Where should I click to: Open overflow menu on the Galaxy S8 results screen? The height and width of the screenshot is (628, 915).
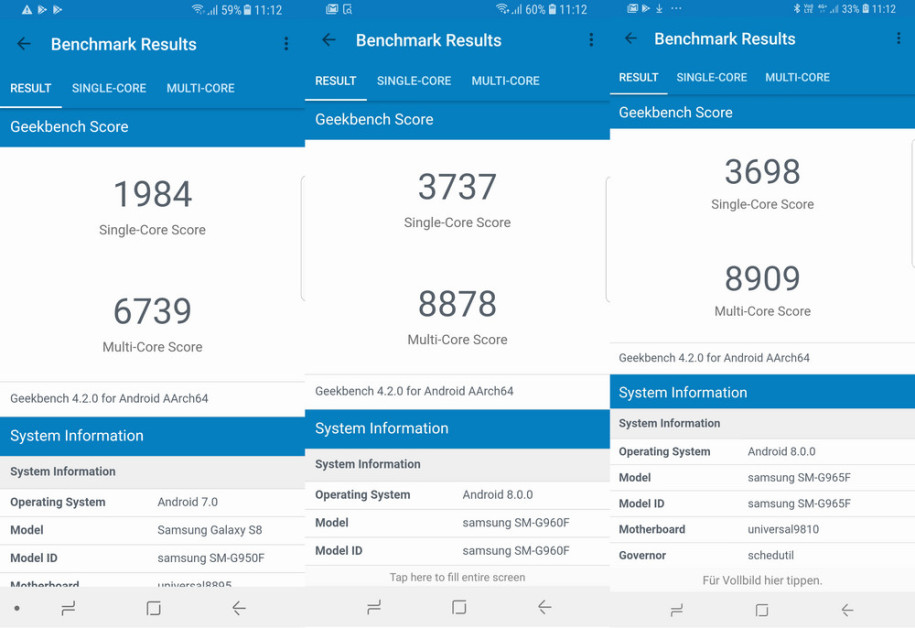286,44
